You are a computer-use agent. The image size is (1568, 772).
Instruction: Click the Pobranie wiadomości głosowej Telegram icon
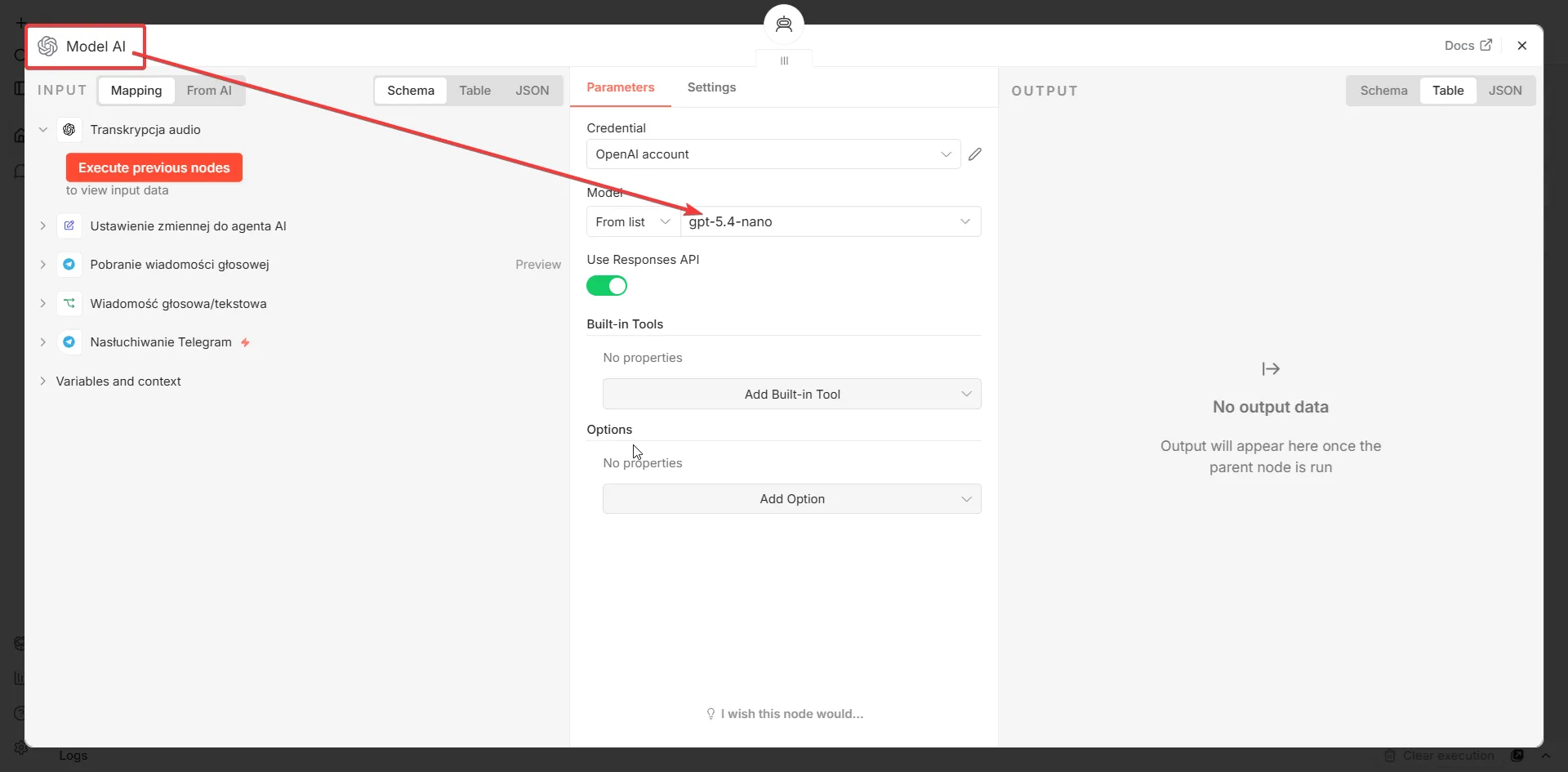(69, 265)
